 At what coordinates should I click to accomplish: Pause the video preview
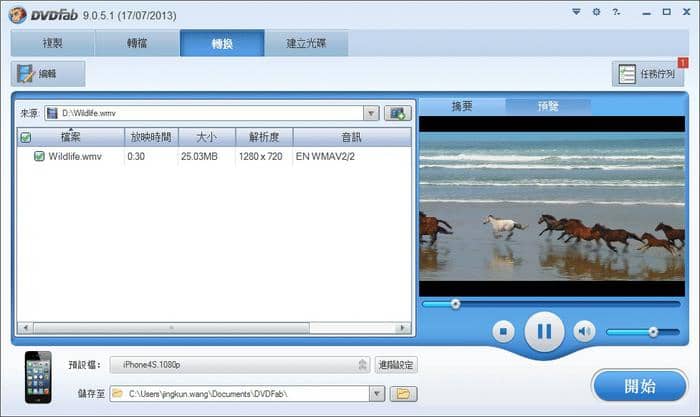[544, 331]
